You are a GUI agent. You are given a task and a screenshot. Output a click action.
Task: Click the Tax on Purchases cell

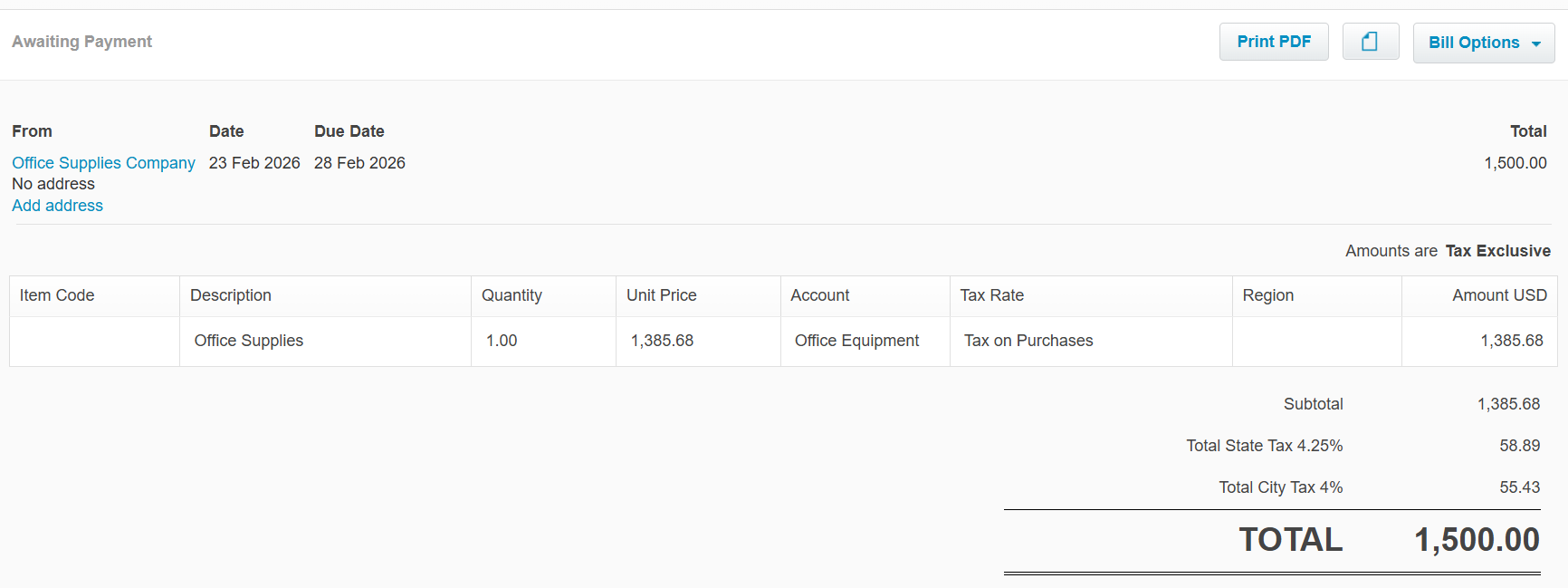(1028, 341)
